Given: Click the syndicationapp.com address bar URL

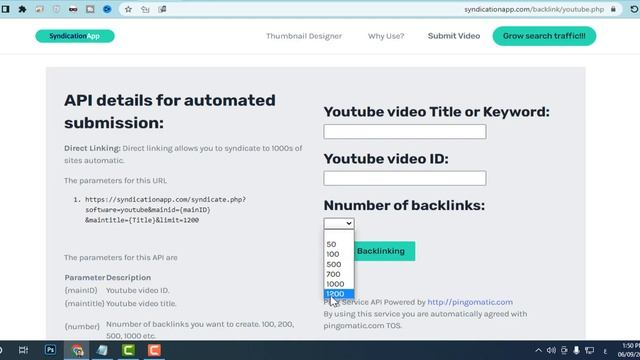Looking at the screenshot, I should (x=534, y=9).
